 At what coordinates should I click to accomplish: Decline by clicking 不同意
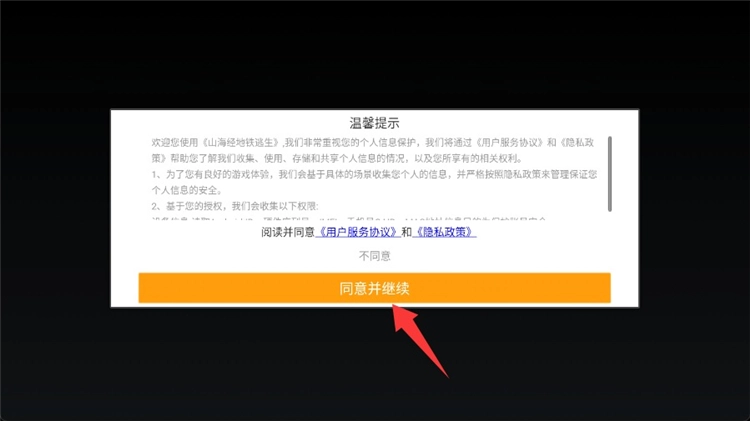point(375,256)
